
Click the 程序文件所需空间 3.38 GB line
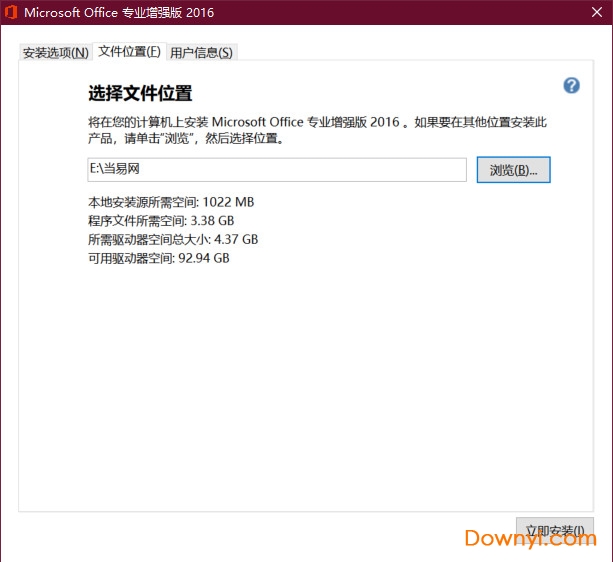[161, 221]
